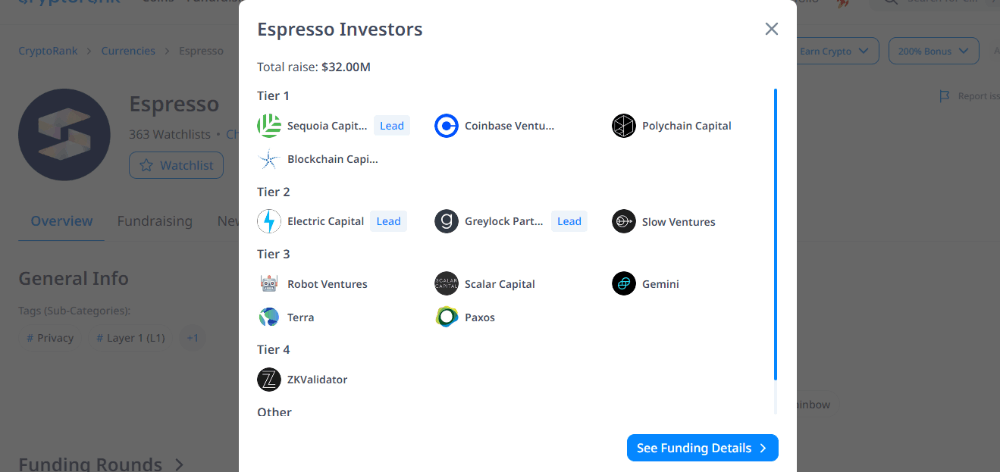
Task: Click the Blockchain Capital star icon
Action: tap(269, 159)
